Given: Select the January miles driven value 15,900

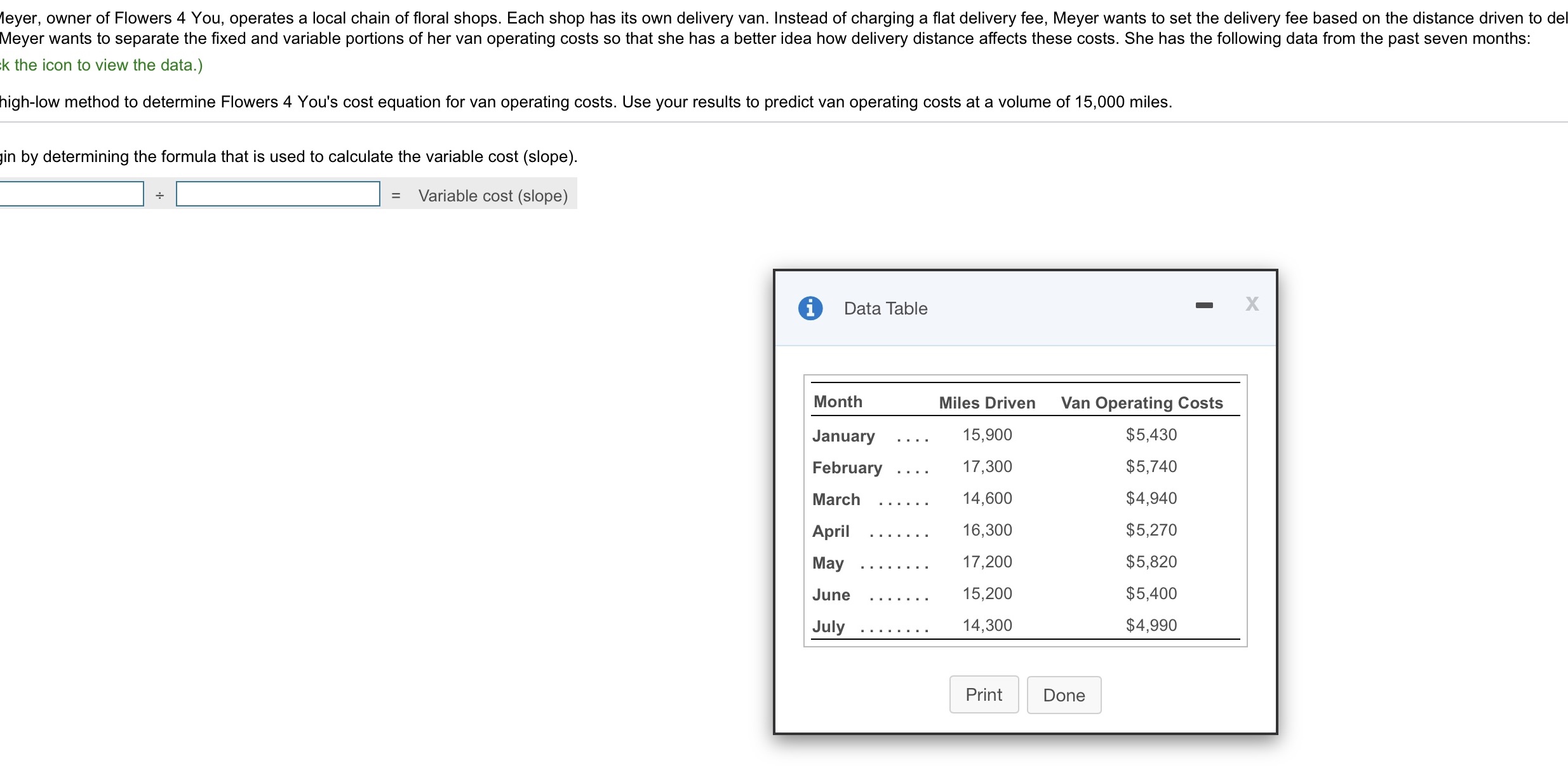Looking at the screenshot, I should tap(987, 435).
